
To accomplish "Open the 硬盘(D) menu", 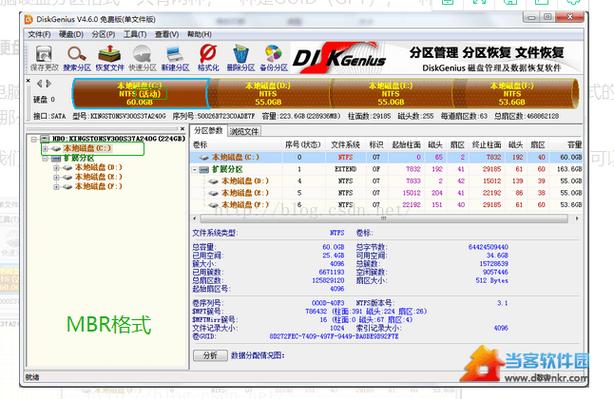I will 71,34.
